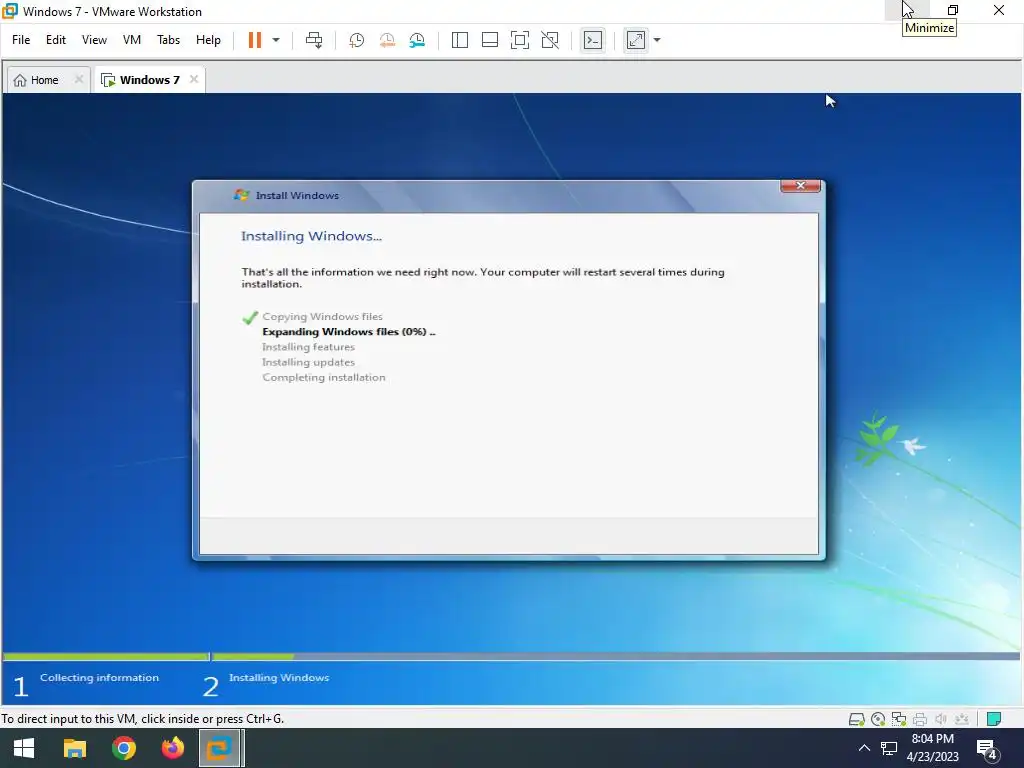Click the printer status icon
1024x768 pixels.
pyautogui.click(x=920, y=719)
